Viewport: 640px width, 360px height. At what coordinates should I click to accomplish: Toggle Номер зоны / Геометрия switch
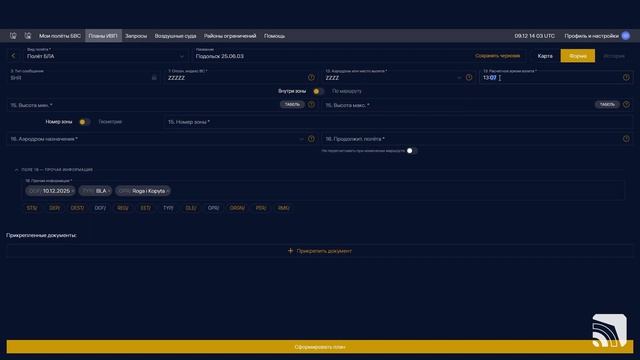point(84,122)
